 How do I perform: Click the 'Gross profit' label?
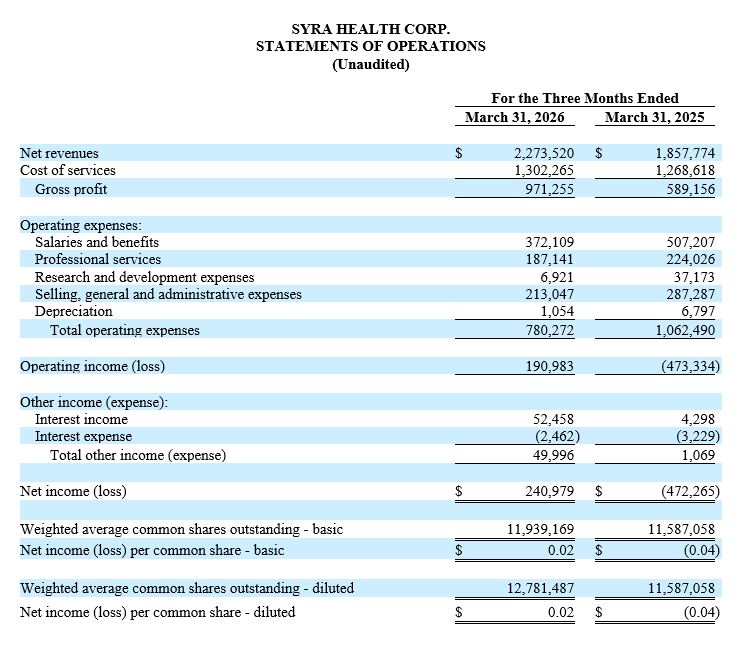(x=71, y=189)
